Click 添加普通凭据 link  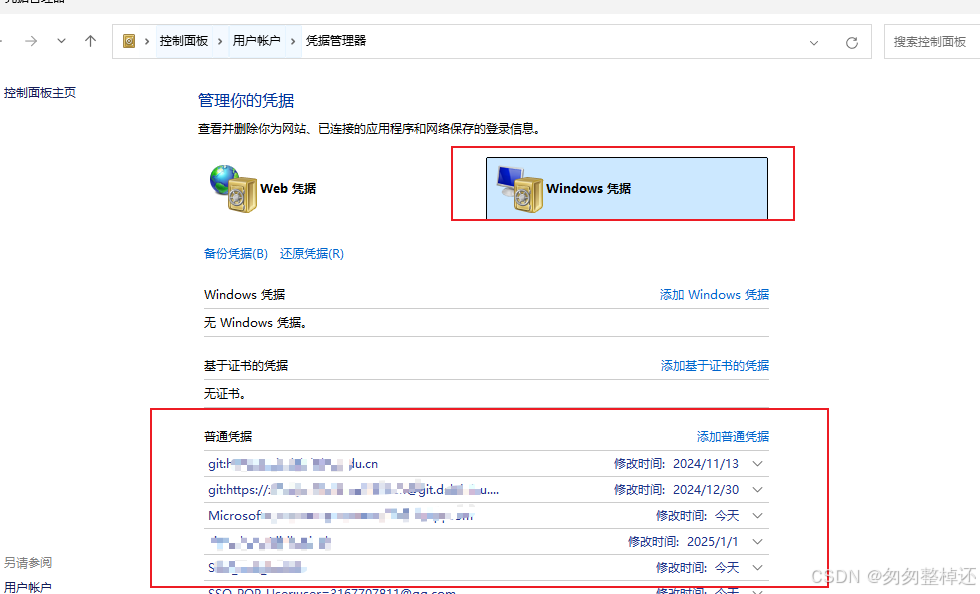pos(733,436)
